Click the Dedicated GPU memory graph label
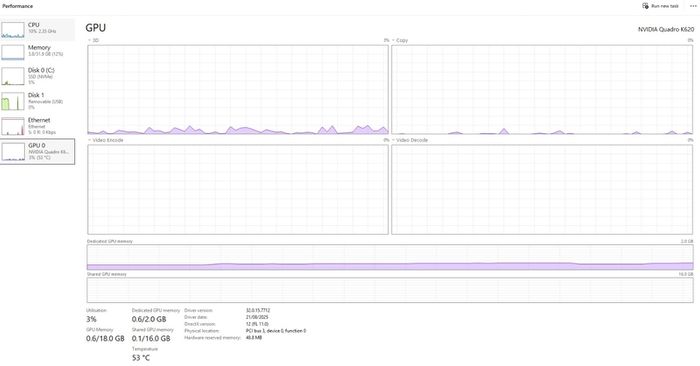 coord(110,241)
